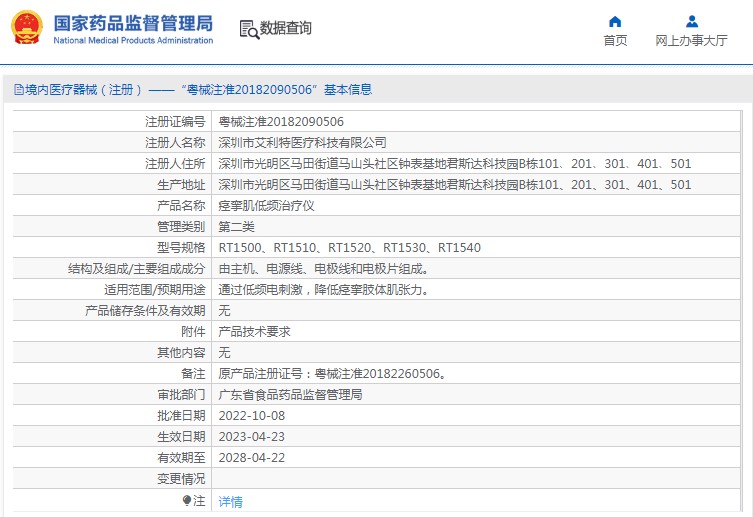Click the 备注 label
Image resolution: width=753 pixels, height=517 pixels.
point(194,373)
